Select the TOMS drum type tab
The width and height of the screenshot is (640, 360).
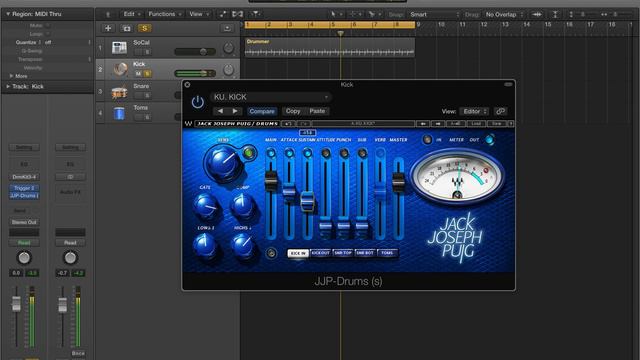point(387,253)
